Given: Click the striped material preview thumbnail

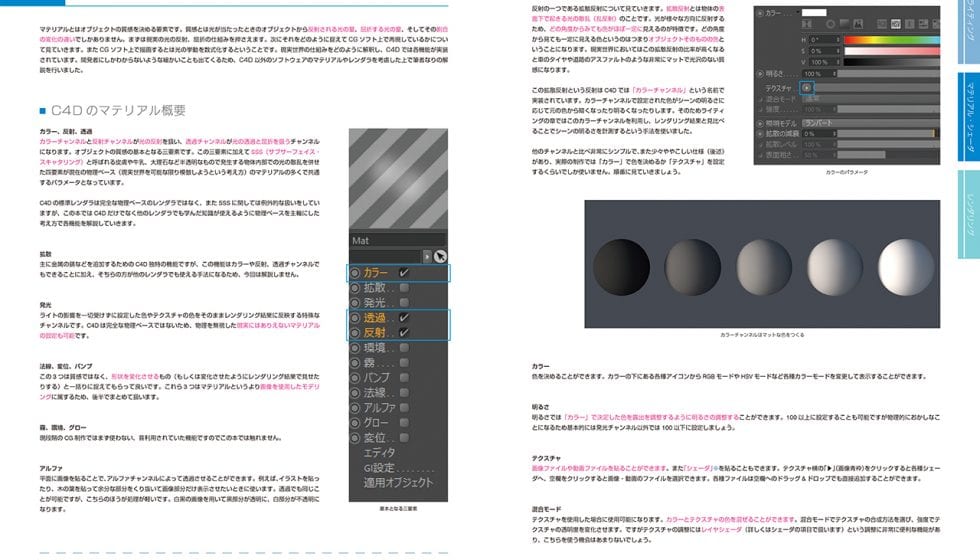Looking at the screenshot, I should [398, 178].
